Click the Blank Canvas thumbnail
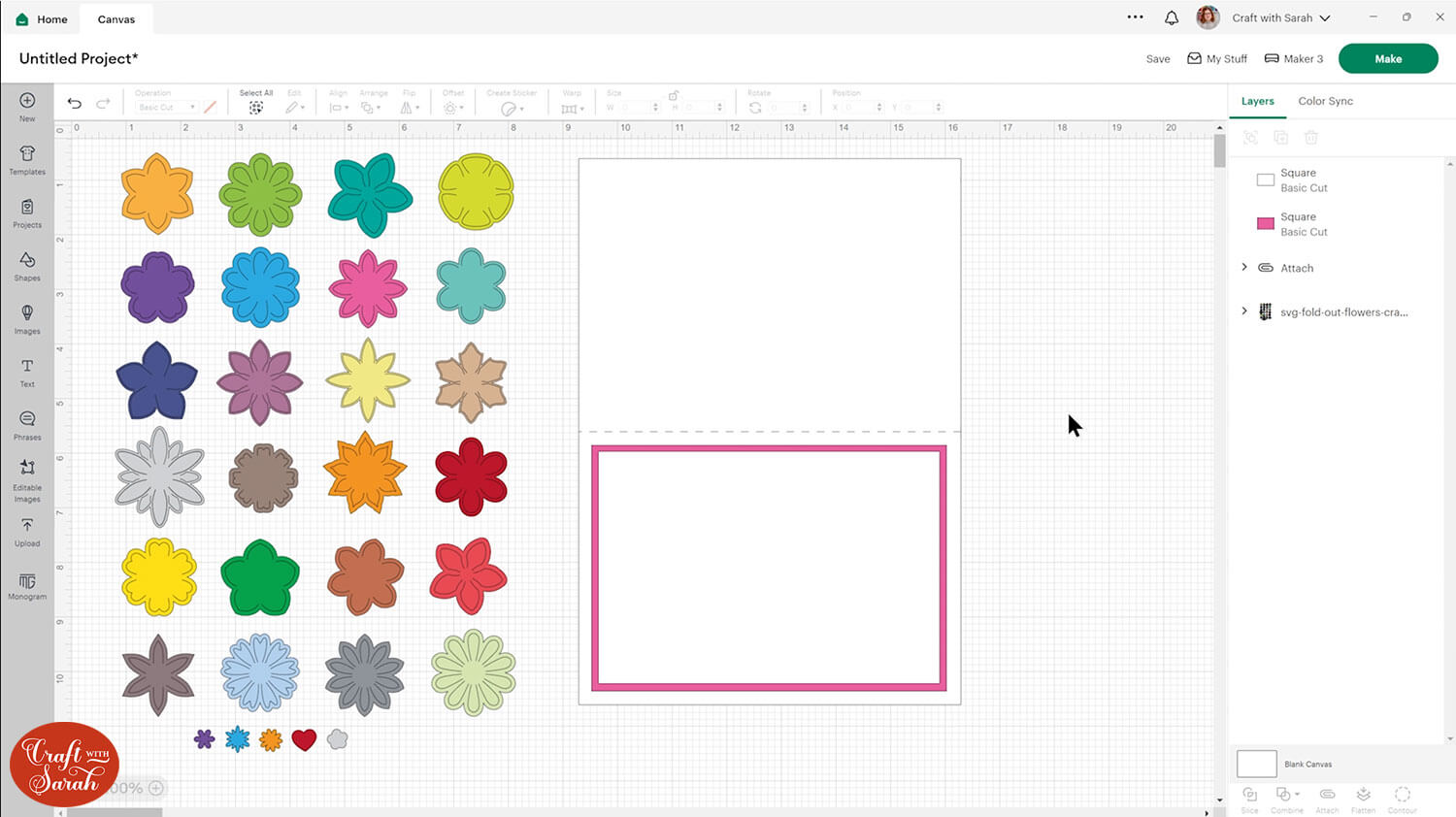 click(1256, 764)
